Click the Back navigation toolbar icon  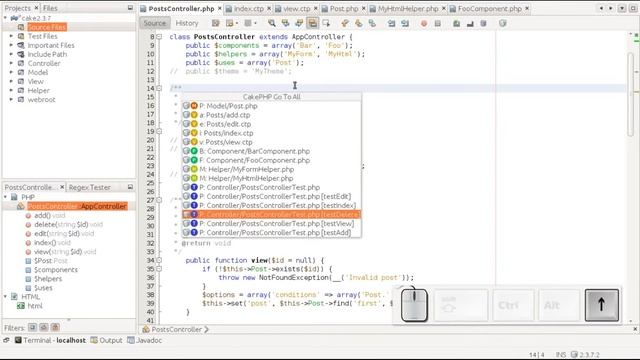click(x=229, y=23)
